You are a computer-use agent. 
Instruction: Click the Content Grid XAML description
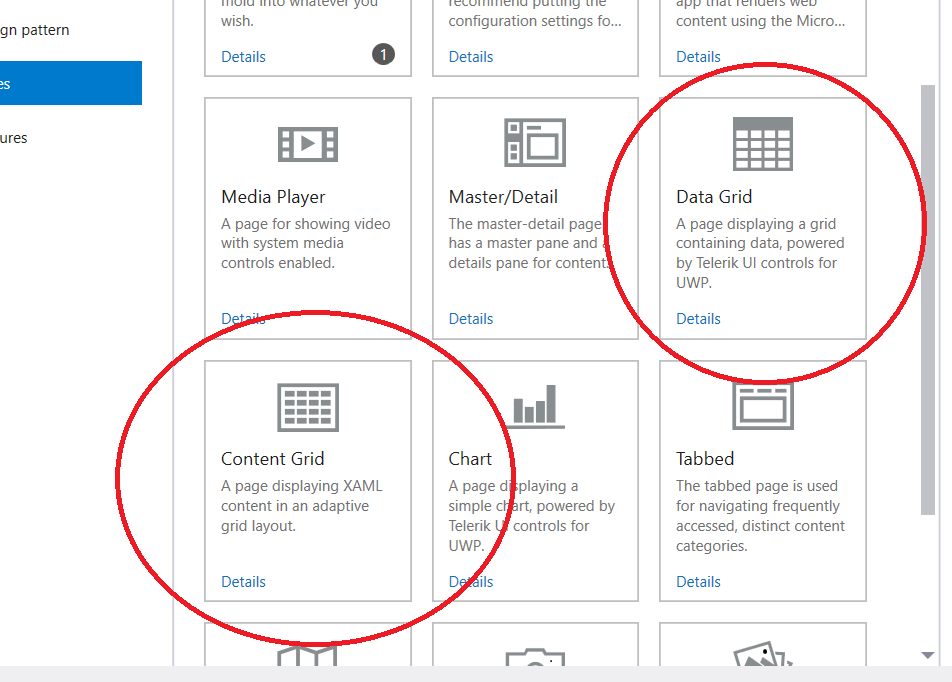pos(302,506)
